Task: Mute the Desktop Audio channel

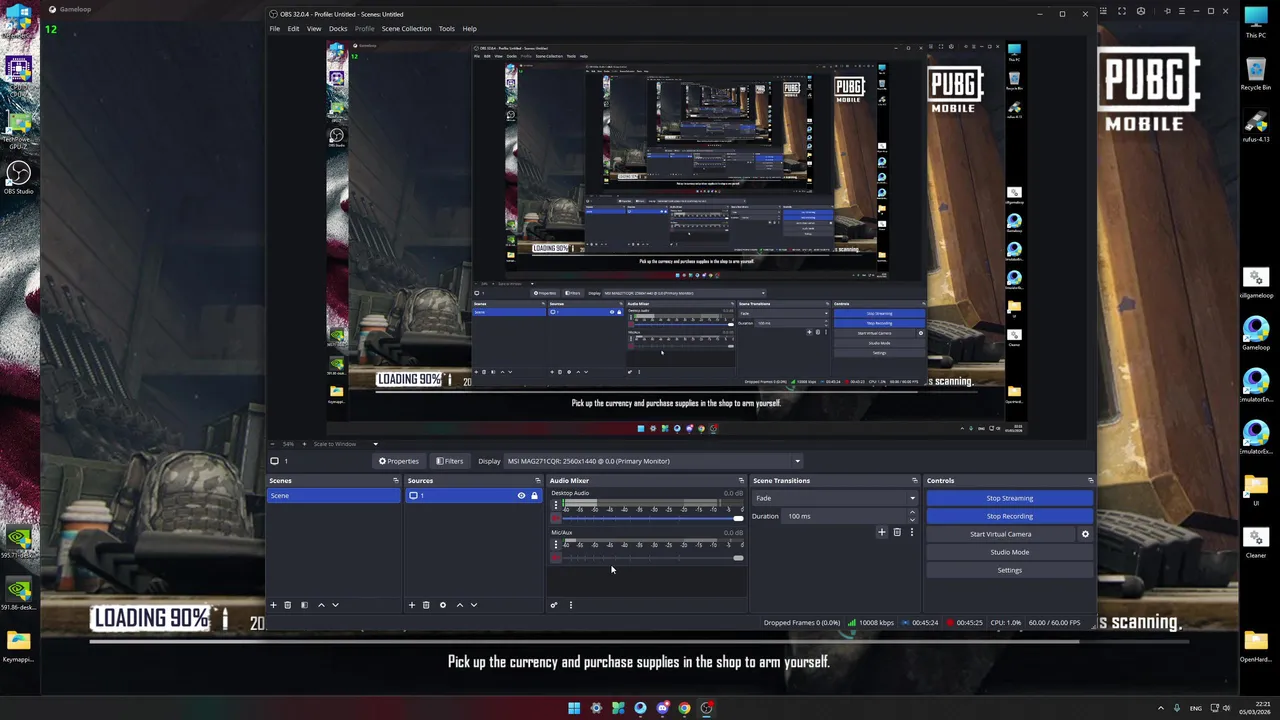Action: point(556,518)
